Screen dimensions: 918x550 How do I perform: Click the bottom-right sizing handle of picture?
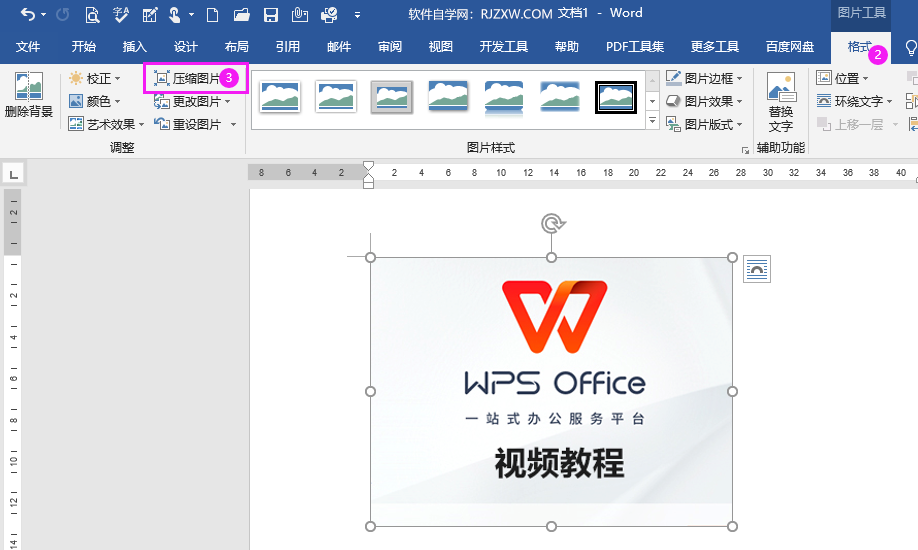[732, 527]
